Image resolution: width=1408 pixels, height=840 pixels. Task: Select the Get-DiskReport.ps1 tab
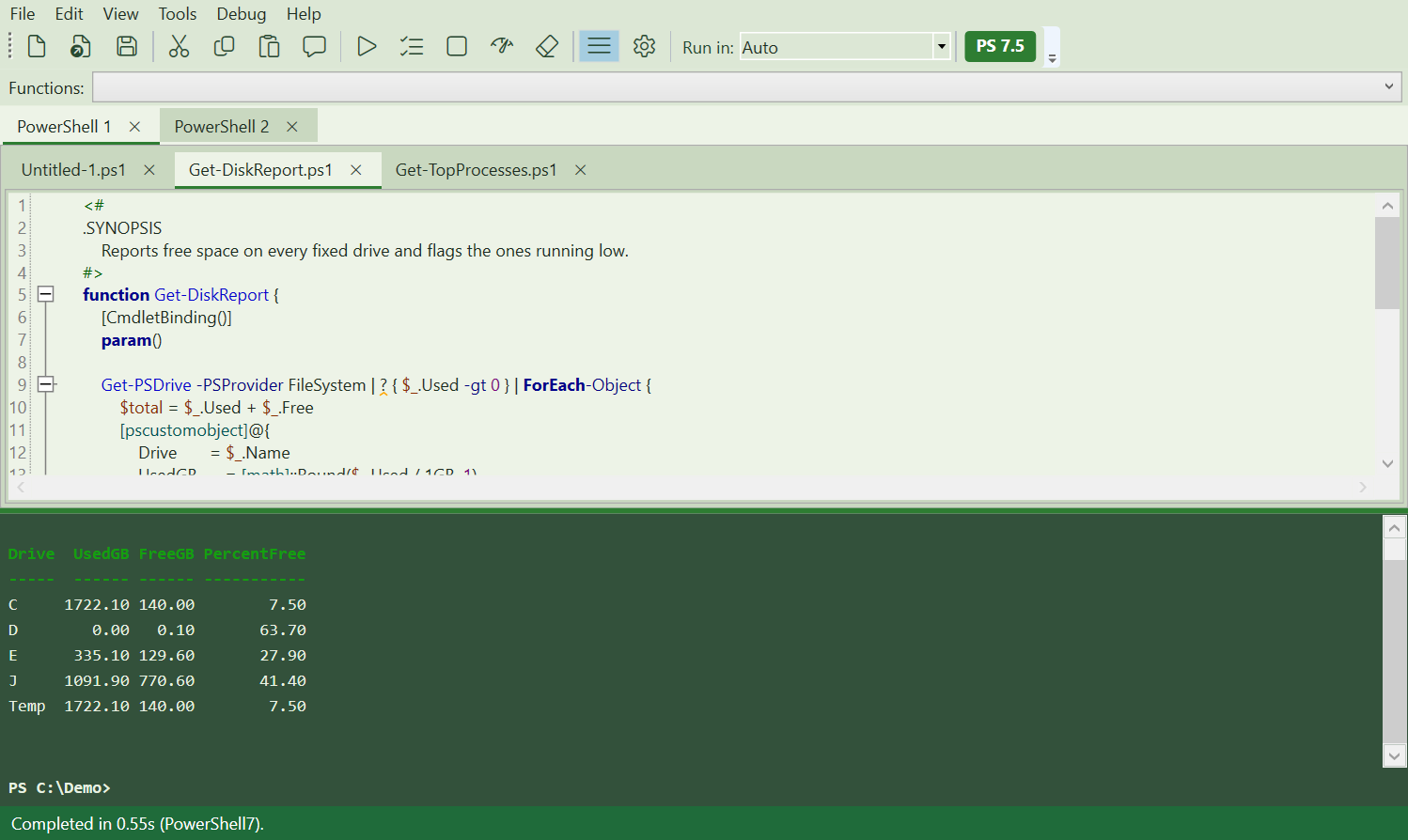[x=260, y=170]
